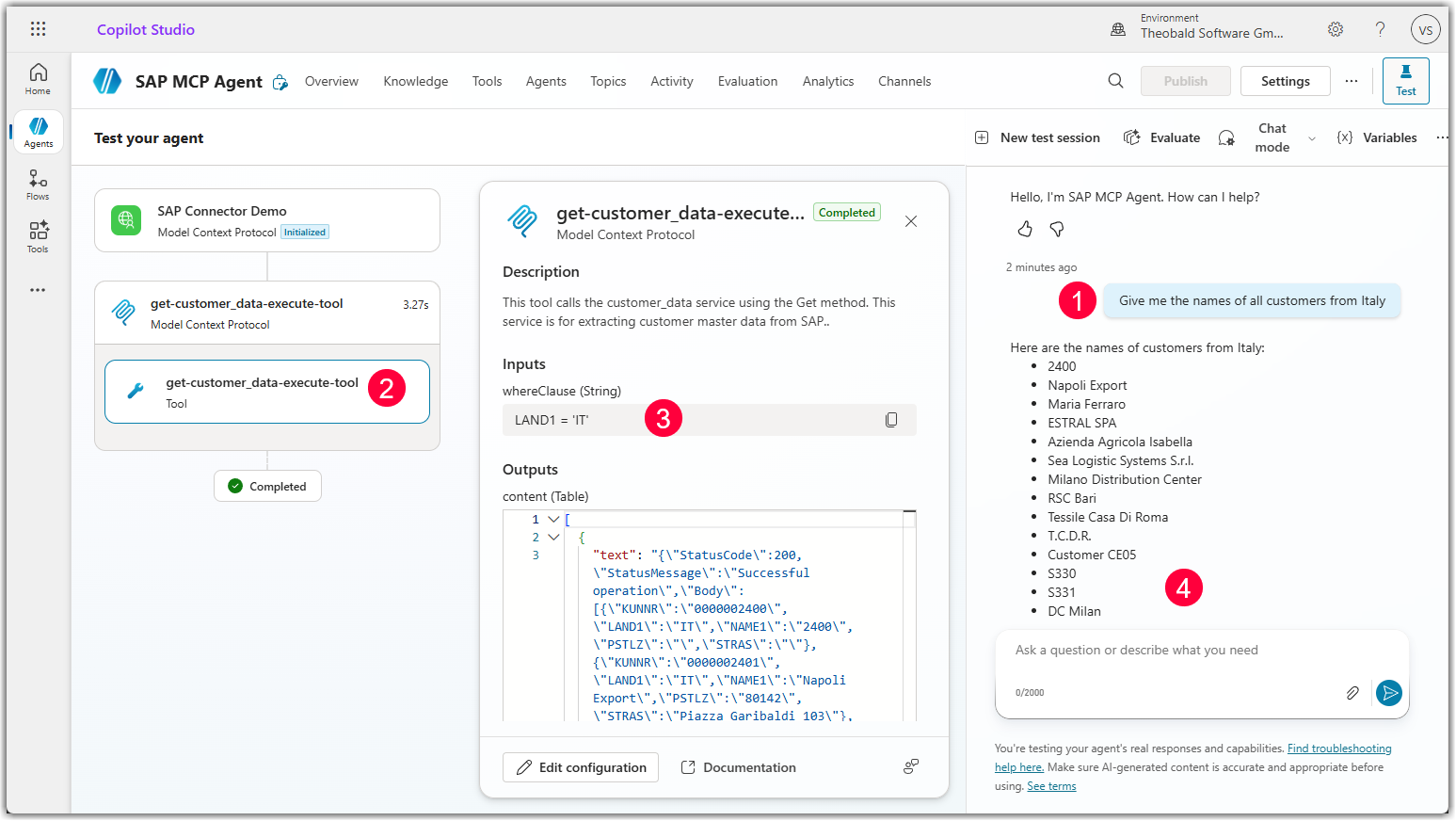
Task: Switch to the Analytics tab
Action: pos(828,81)
